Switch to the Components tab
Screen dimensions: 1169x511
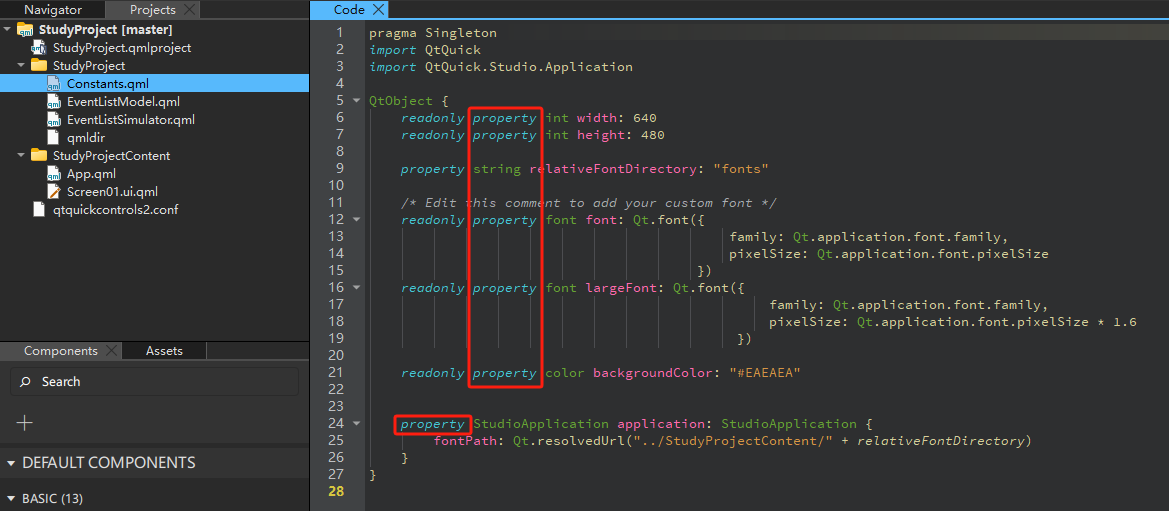(x=60, y=351)
